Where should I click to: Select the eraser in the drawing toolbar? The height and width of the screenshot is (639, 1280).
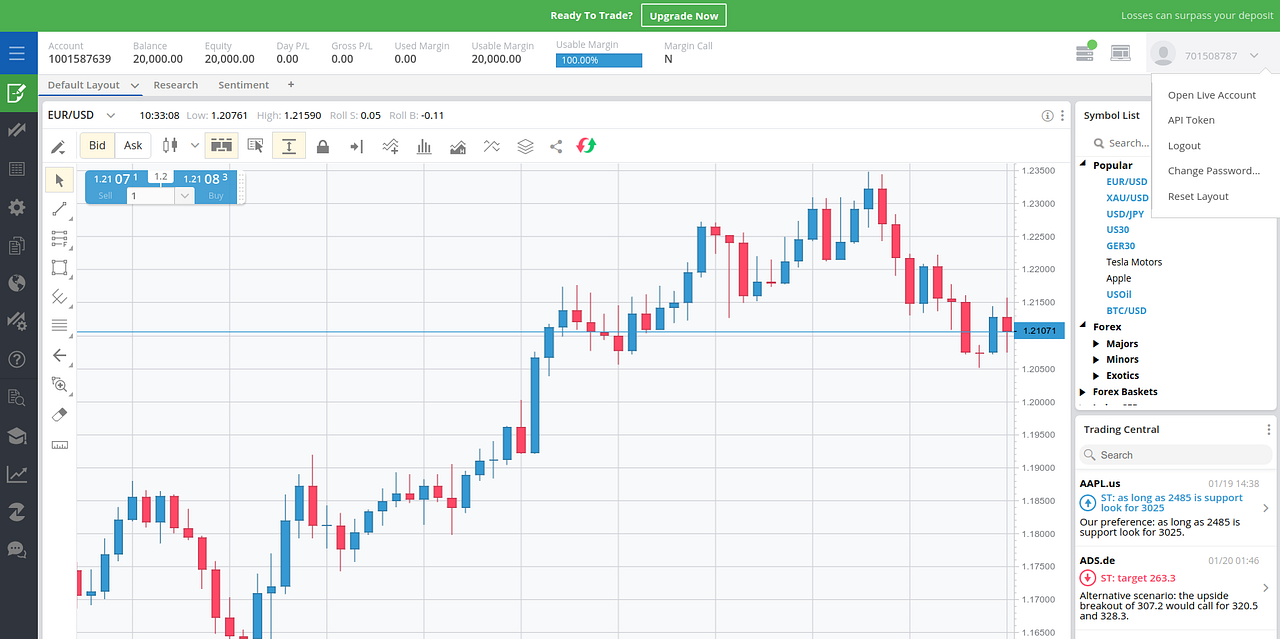[60, 414]
